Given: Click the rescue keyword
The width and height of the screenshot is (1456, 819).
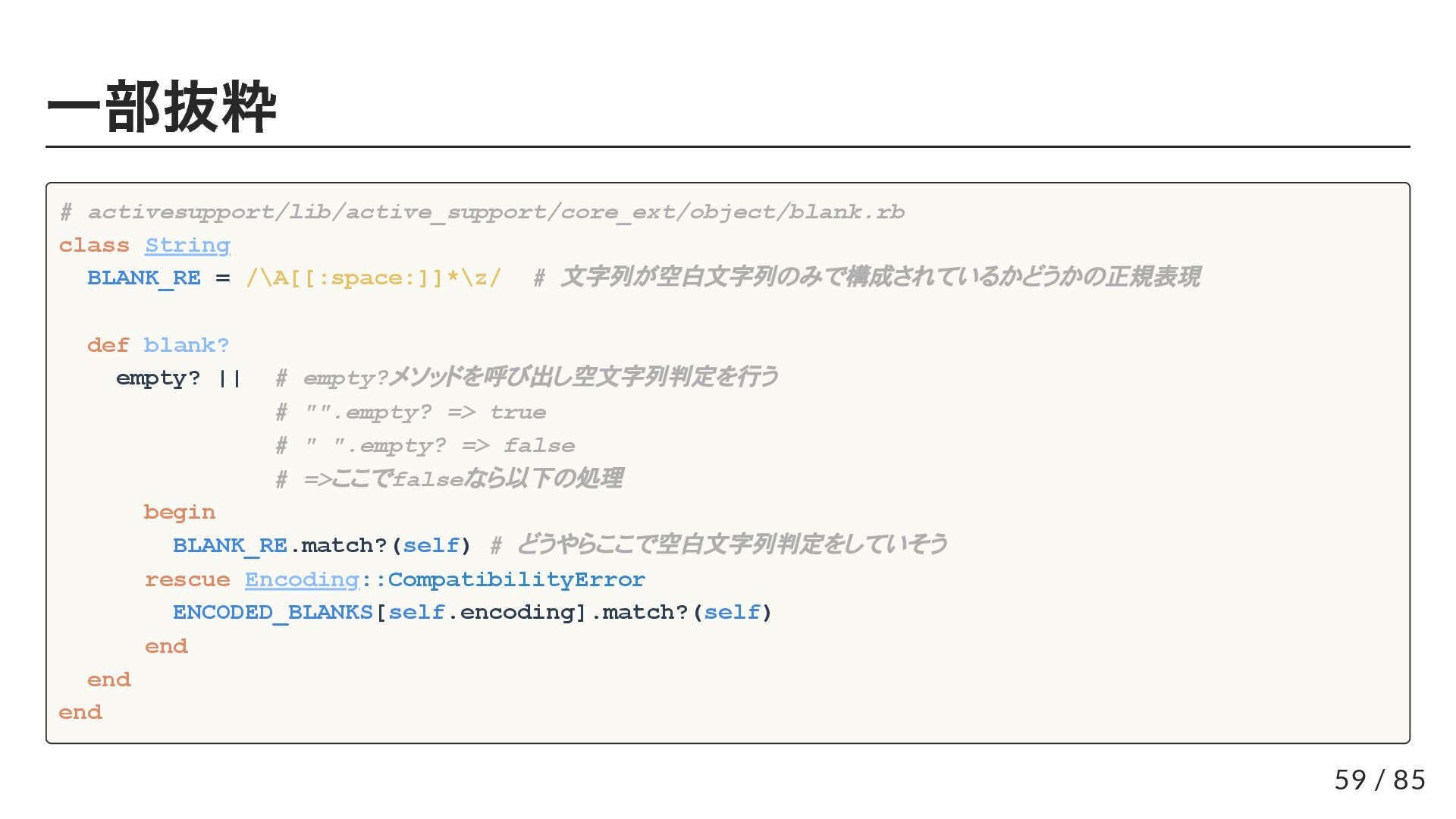Looking at the screenshot, I should (187, 579).
